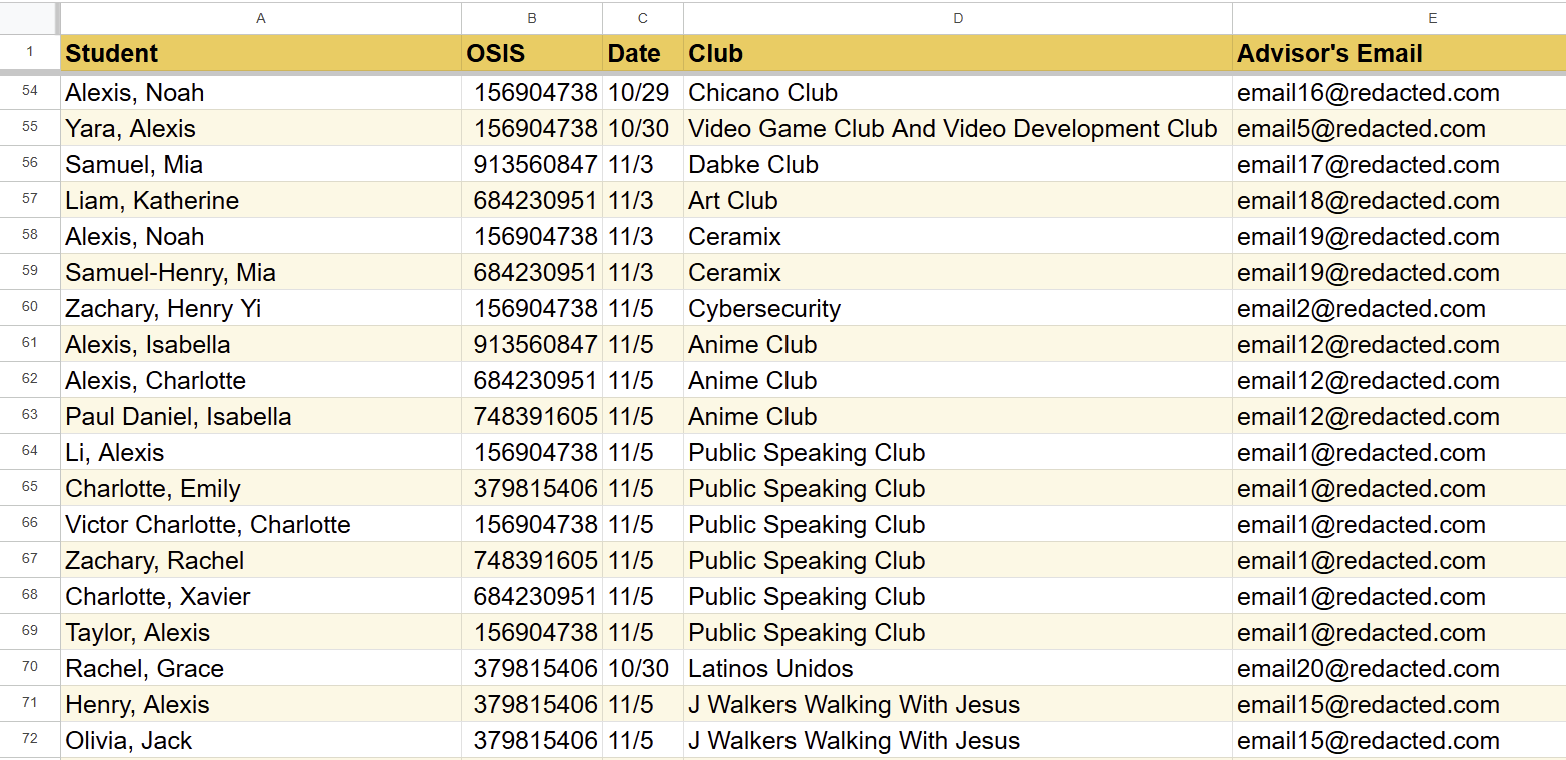Select the 'Henry, Alexis' cell
The height and width of the screenshot is (760, 1566).
(261, 704)
